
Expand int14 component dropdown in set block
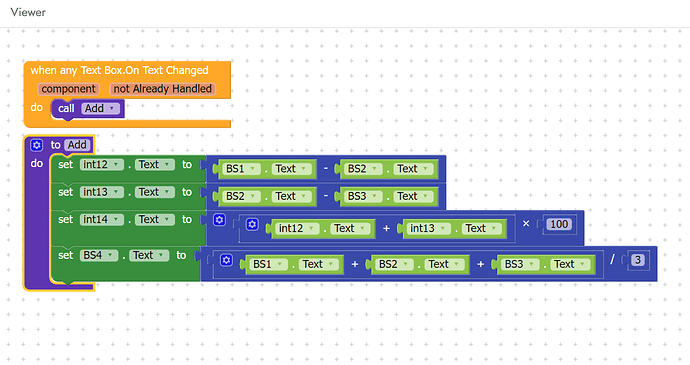(x=102, y=219)
